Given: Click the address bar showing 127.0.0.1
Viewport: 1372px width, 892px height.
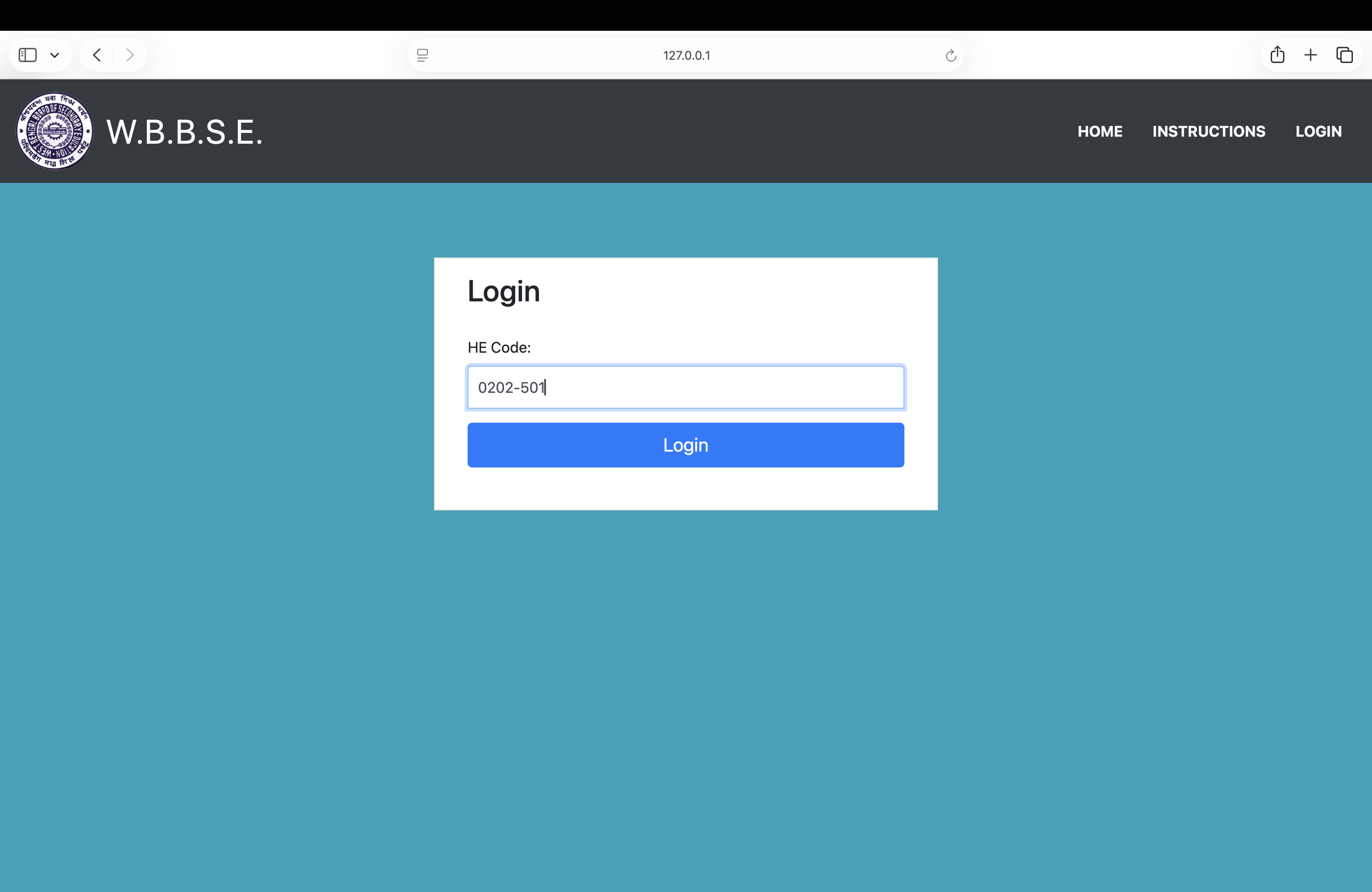Looking at the screenshot, I should tap(686, 55).
